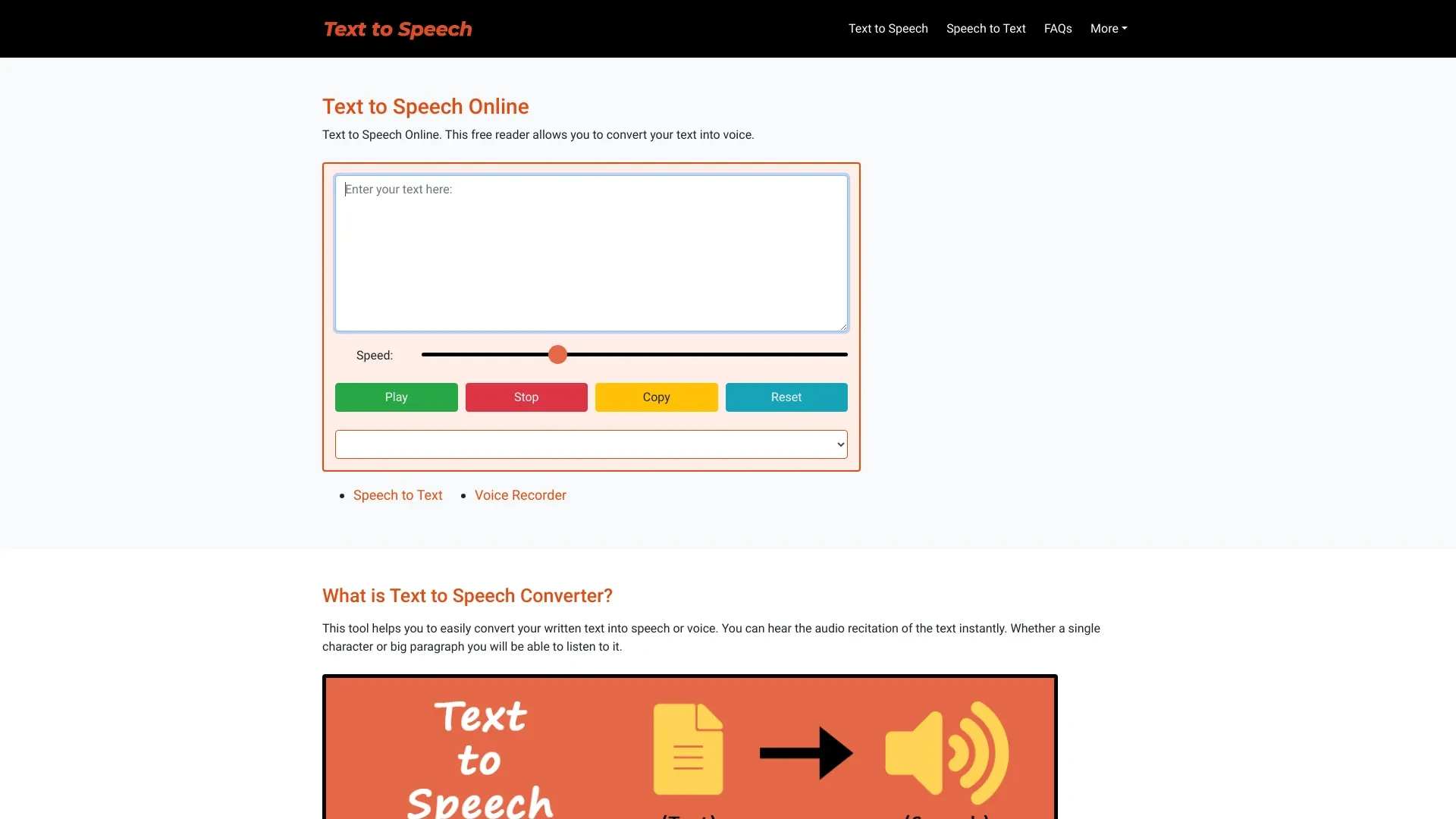The width and height of the screenshot is (1456, 819).
Task: Expand the More navigation dropdown menu
Action: coord(1109,28)
